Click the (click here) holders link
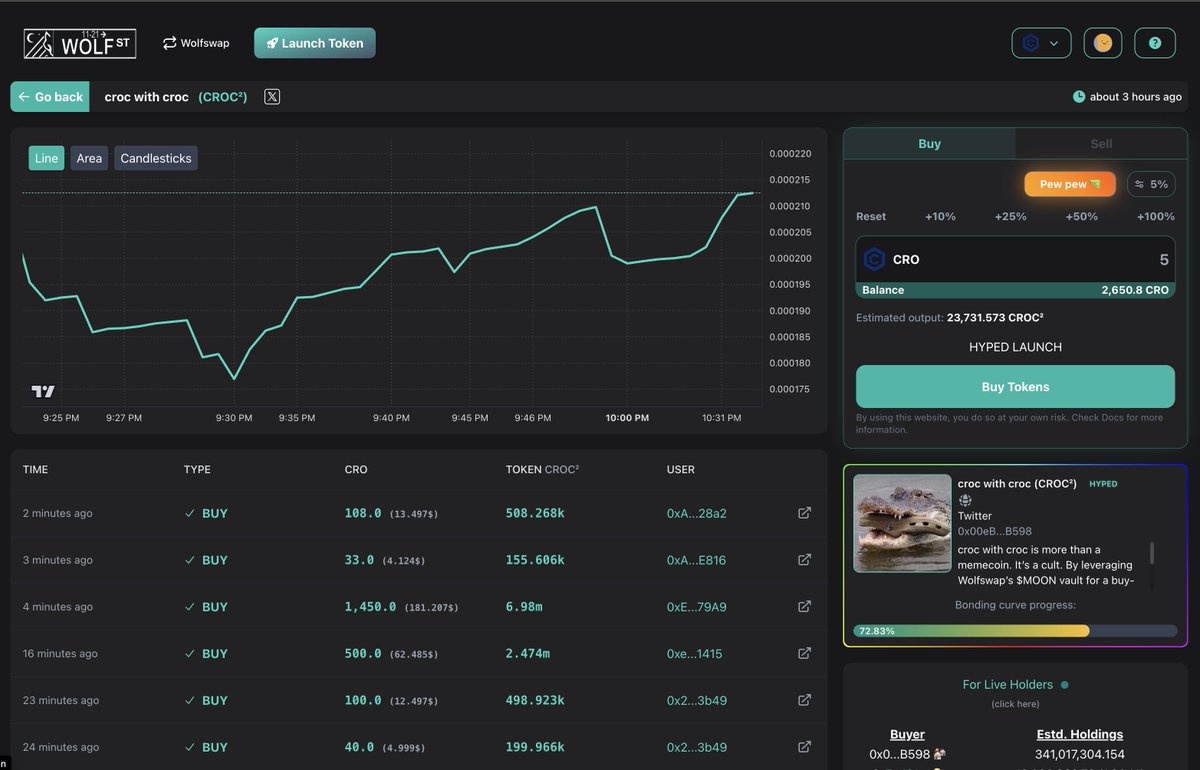 point(1015,704)
